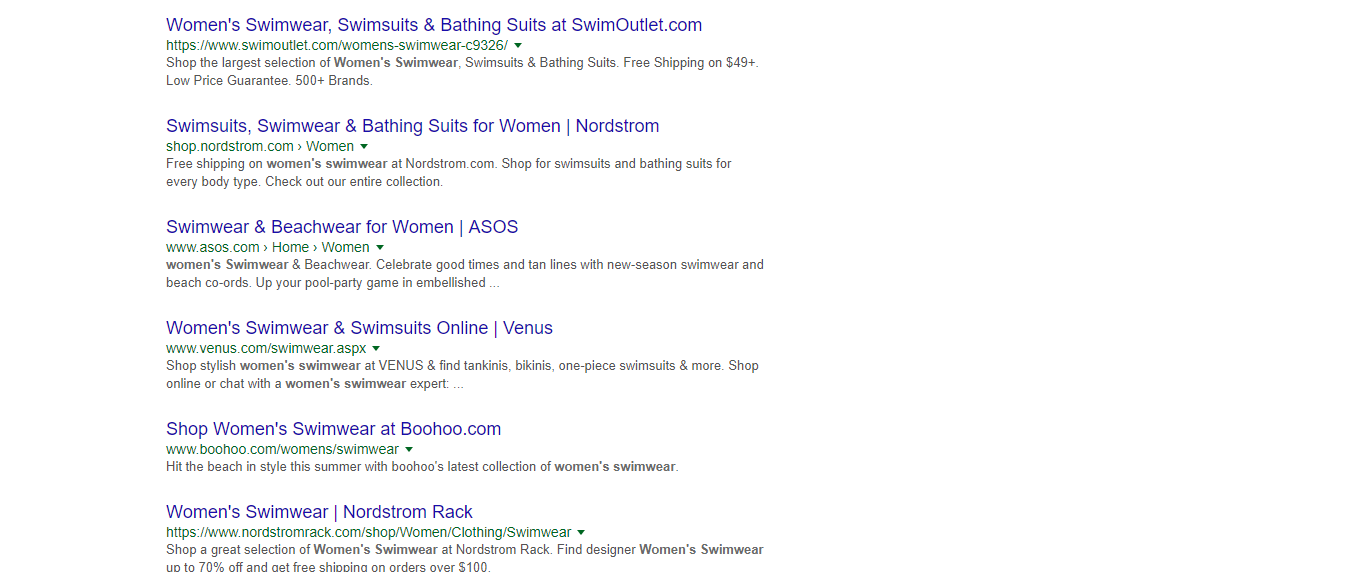The width and height of the screenshot is (1349, 572).
Task: Click the shop.nordstrom.com › Women breadcrumb
Action: pyautogui.click(x=259, y=146)
